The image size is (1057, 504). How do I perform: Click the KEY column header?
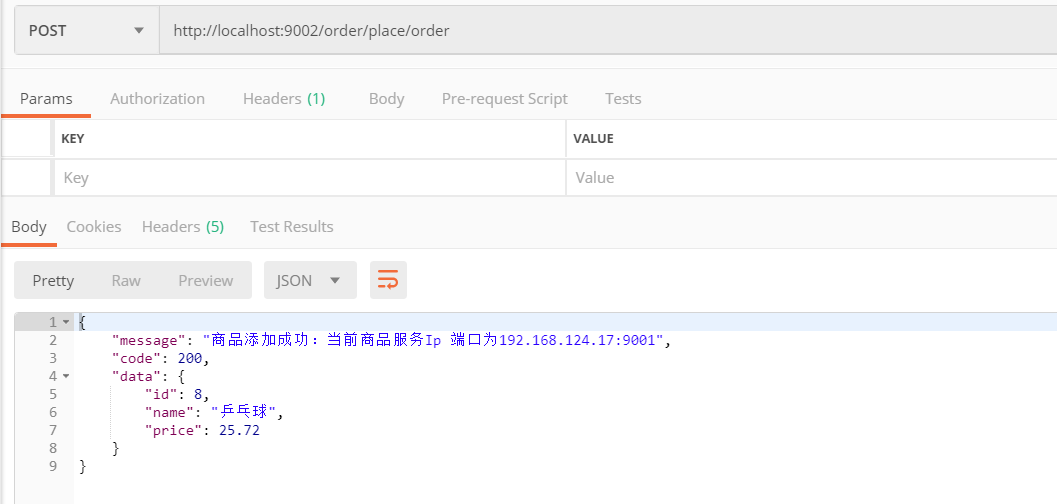point(73,139)
